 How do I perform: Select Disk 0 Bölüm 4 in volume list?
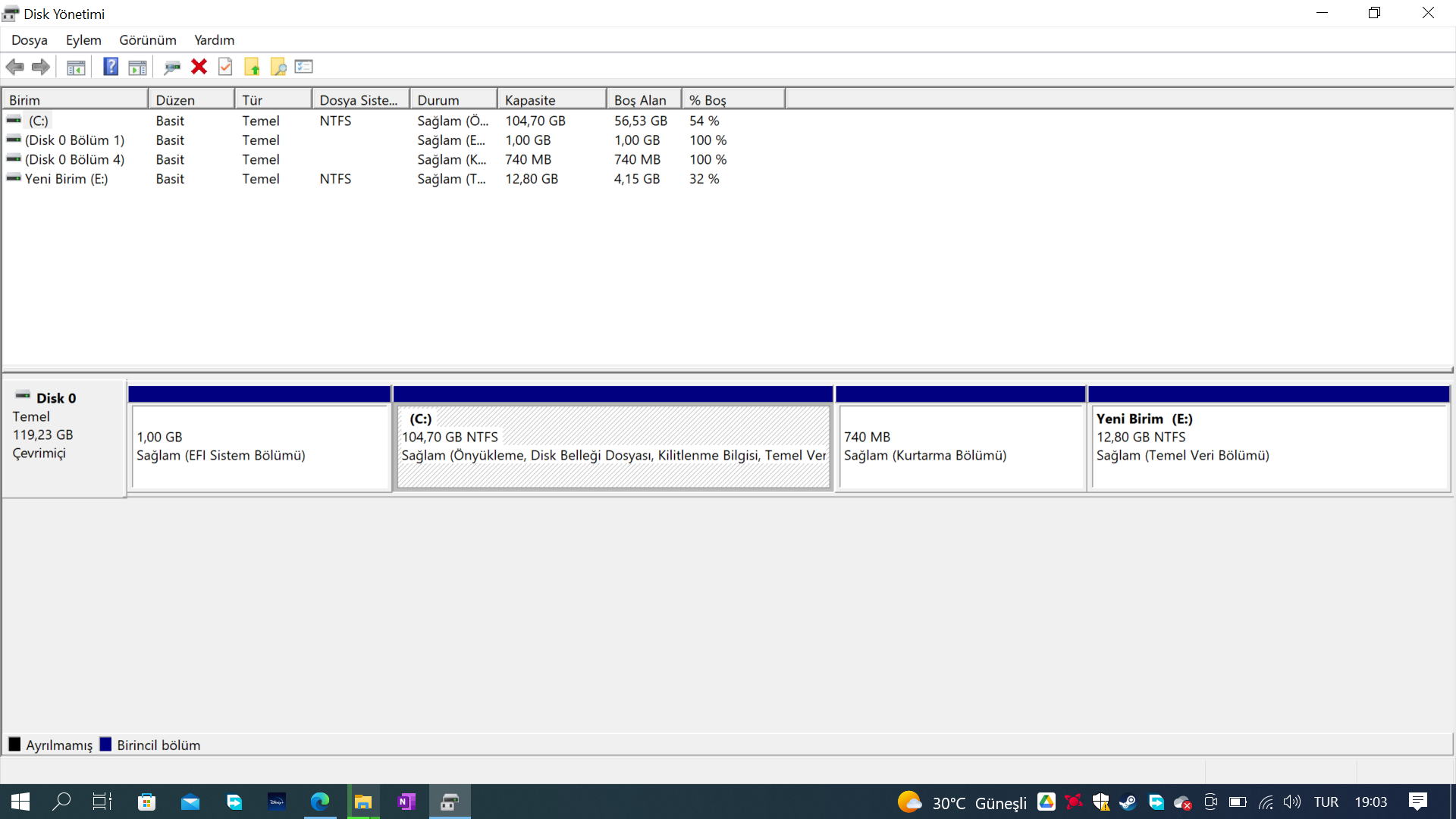[74, 160]
